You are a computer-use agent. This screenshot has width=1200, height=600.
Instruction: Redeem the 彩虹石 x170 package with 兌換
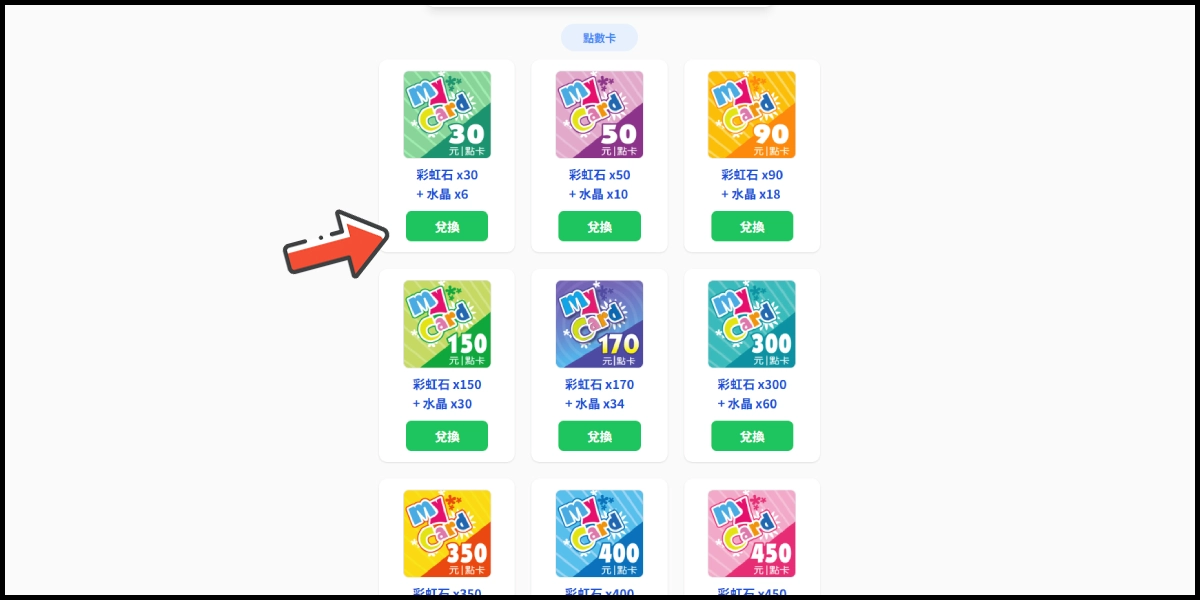[x=599, y=436]
